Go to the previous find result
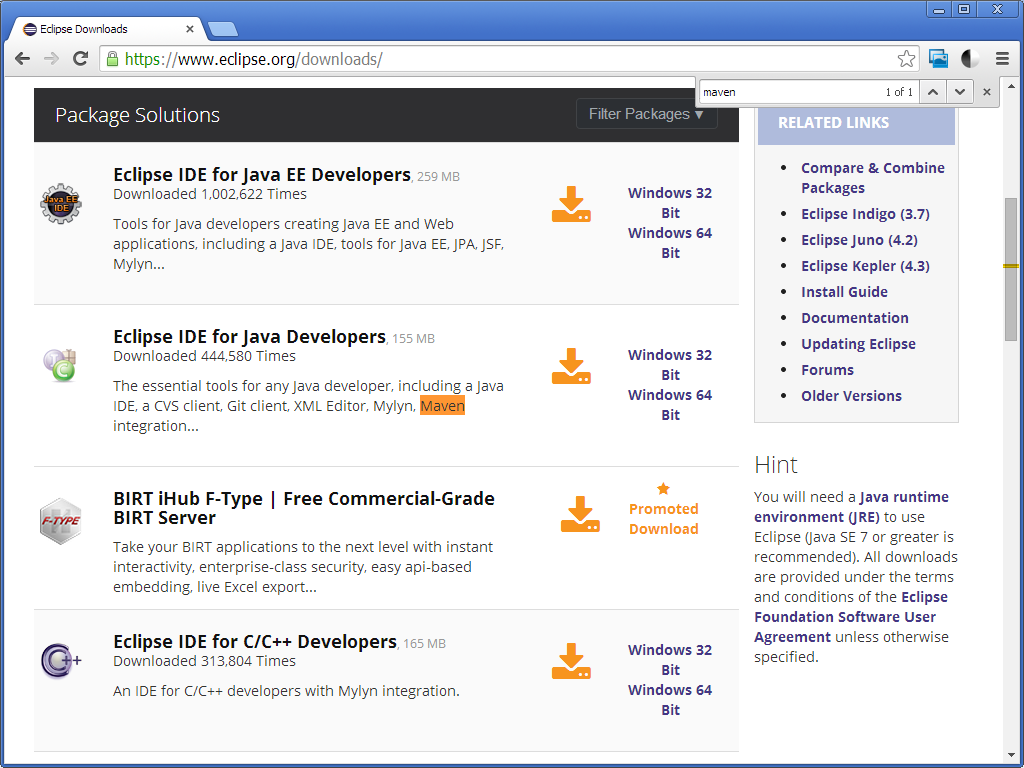The image size is (1024, 768). pos(932,92)
